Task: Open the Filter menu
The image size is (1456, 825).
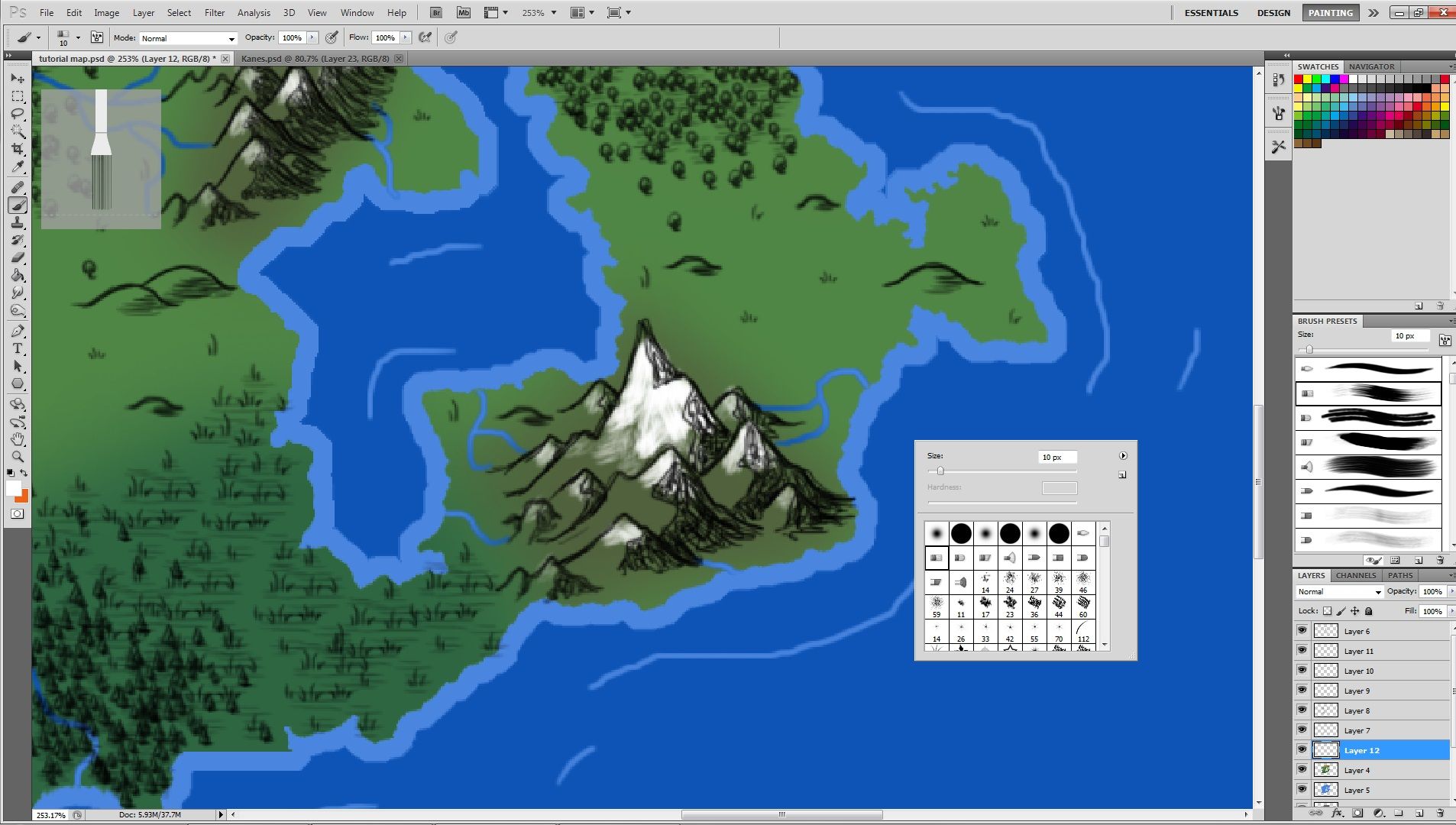Action: (215, 12)
